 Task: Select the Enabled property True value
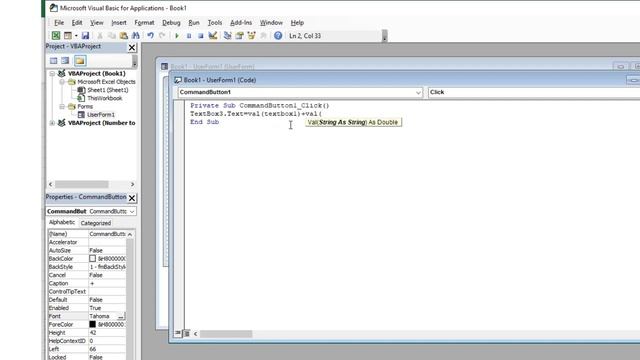point(107,308)
